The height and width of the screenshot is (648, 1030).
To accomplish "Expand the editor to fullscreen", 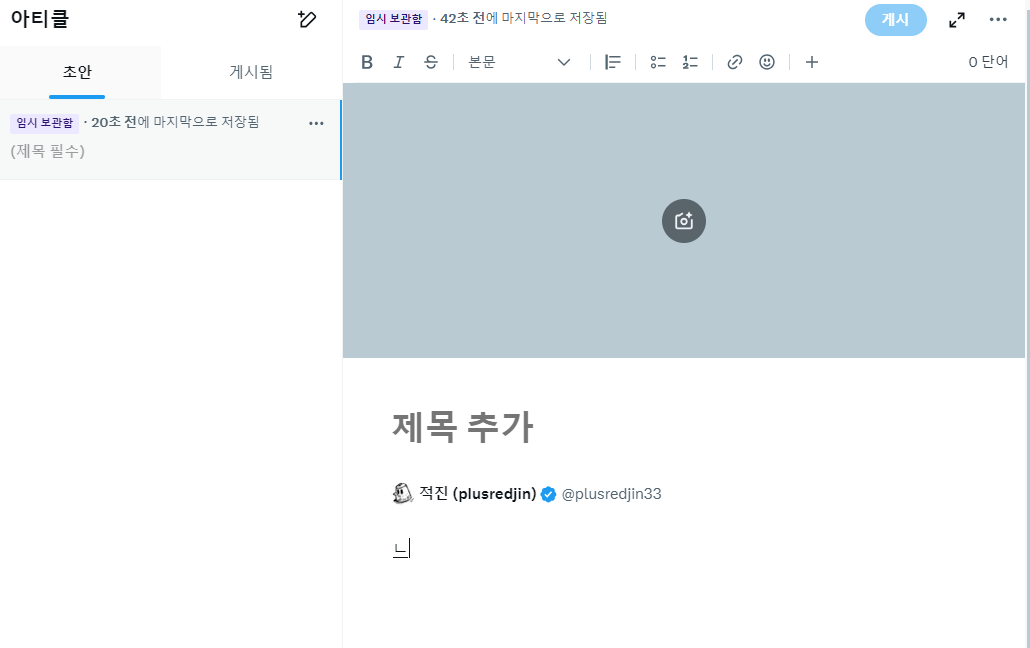I will 956,19.
